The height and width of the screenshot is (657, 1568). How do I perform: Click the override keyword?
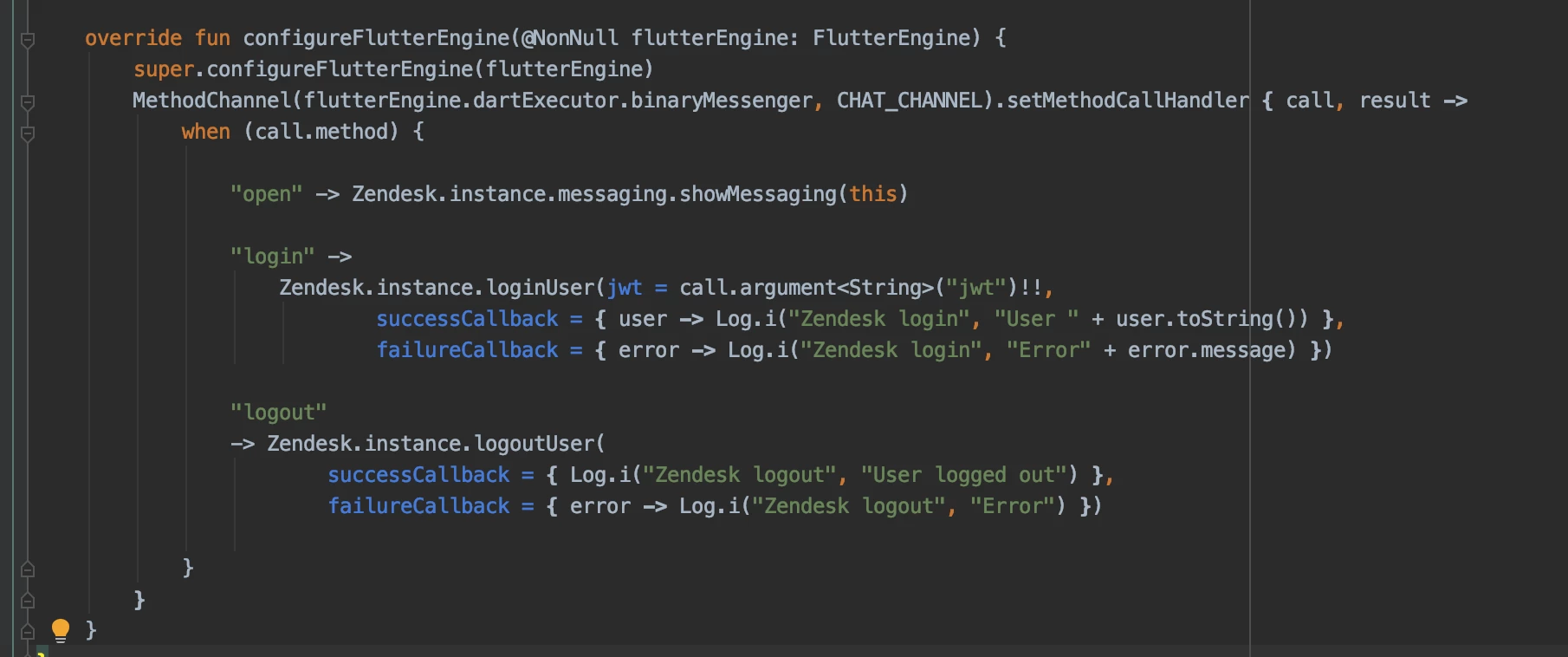pyautogui.click(x=133, y=38)
